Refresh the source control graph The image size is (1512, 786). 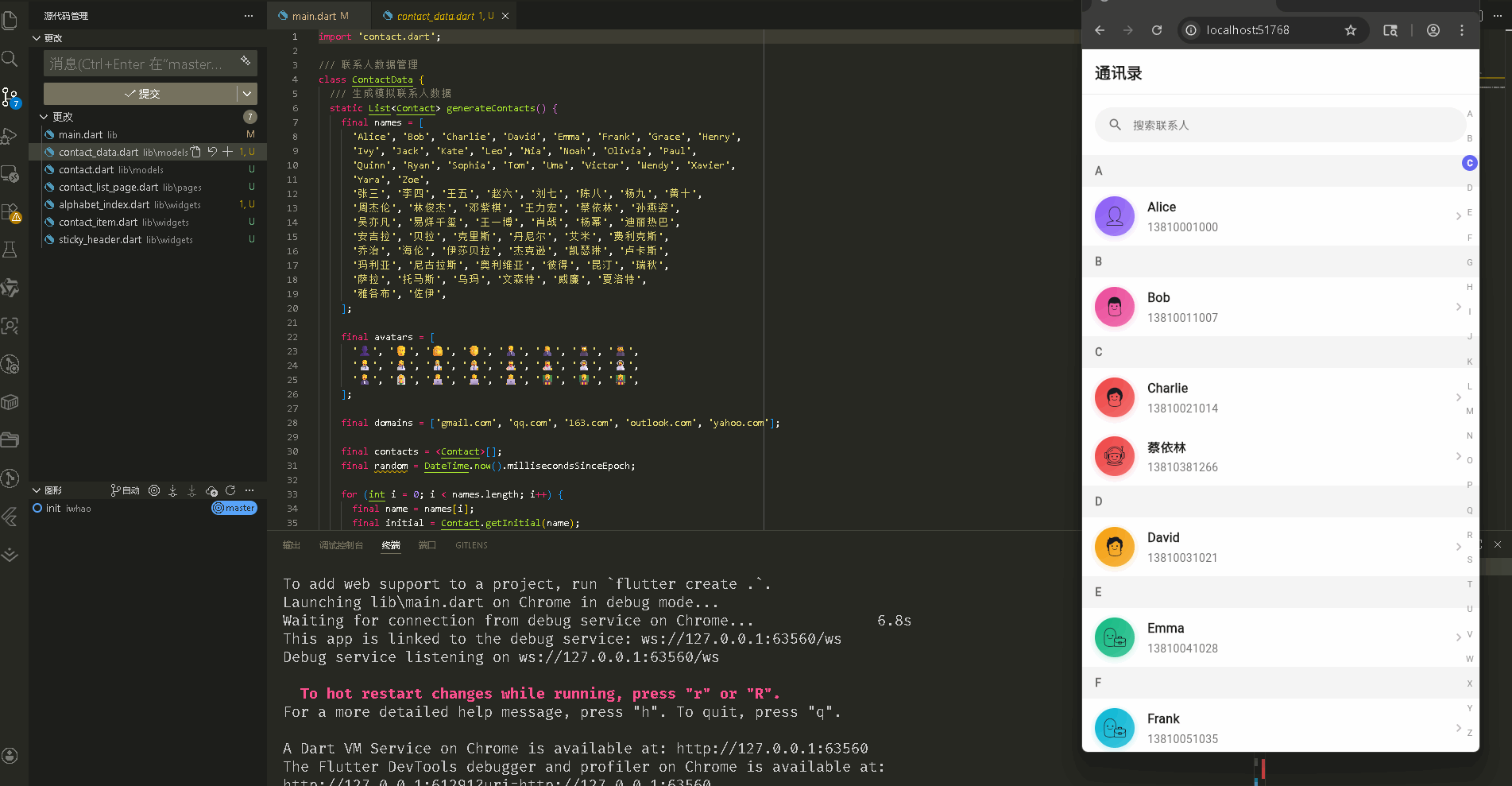pyautogui.click(x=230, y=490)
